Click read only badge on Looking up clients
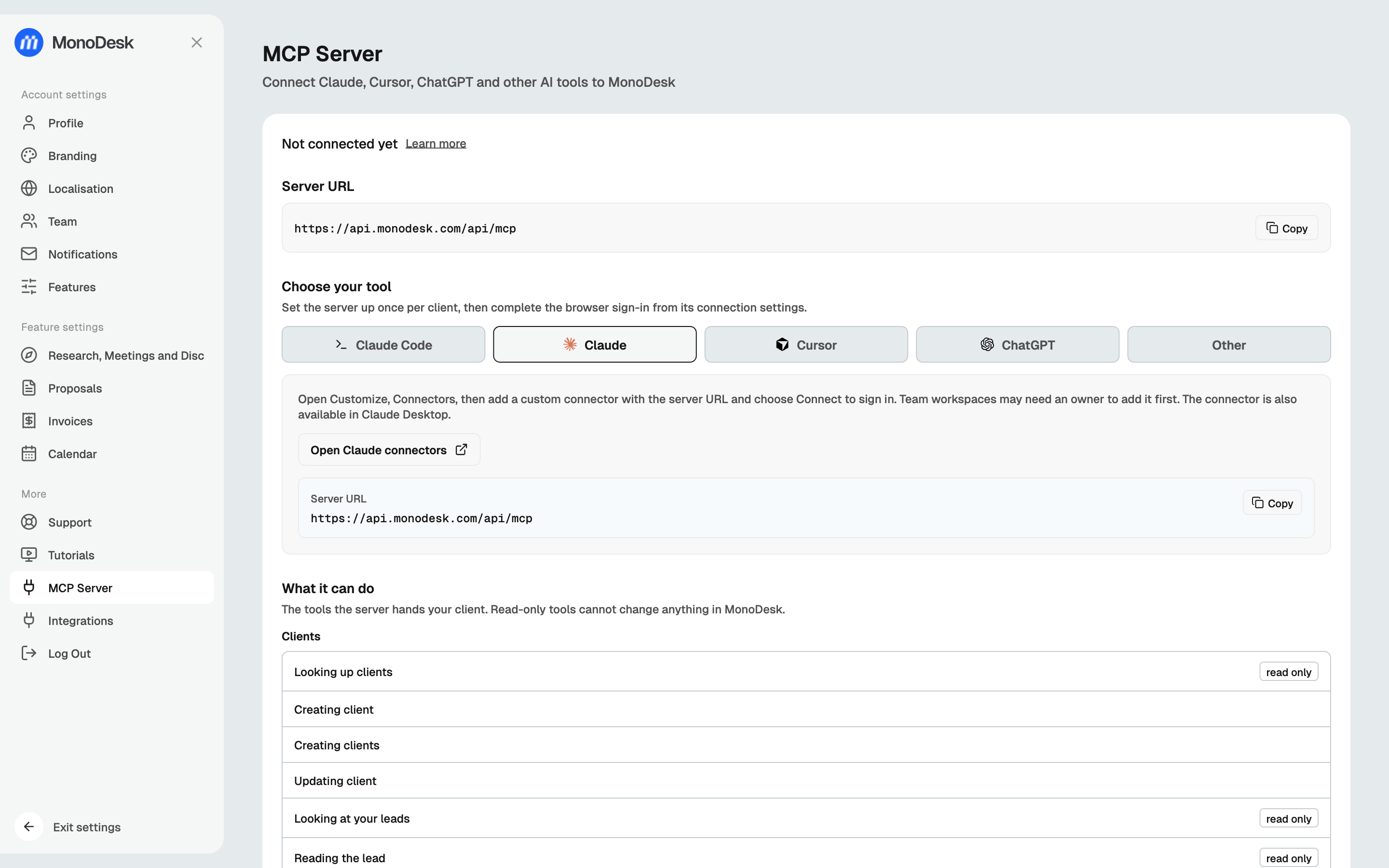 coord(1289,672)
